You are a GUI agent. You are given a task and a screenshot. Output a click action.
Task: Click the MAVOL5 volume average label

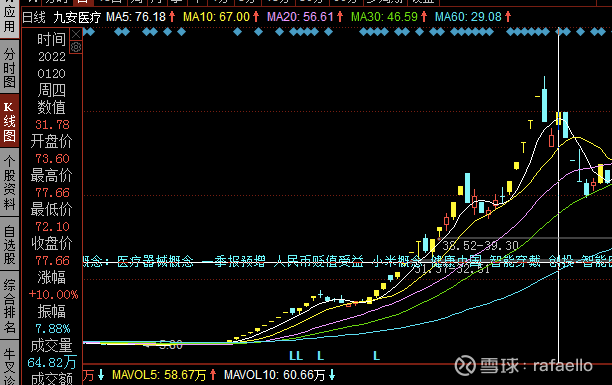pyautogui.click(x=164, y=375)
